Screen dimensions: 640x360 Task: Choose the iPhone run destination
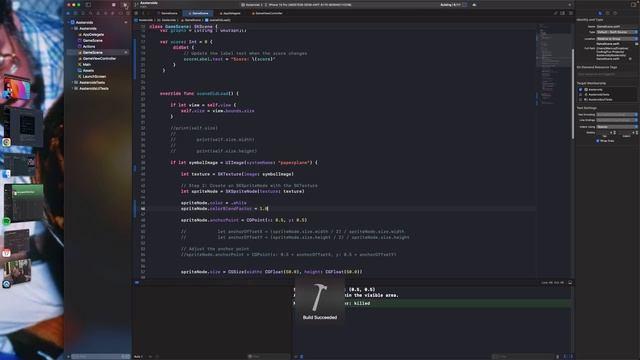[x=309, y=5]
